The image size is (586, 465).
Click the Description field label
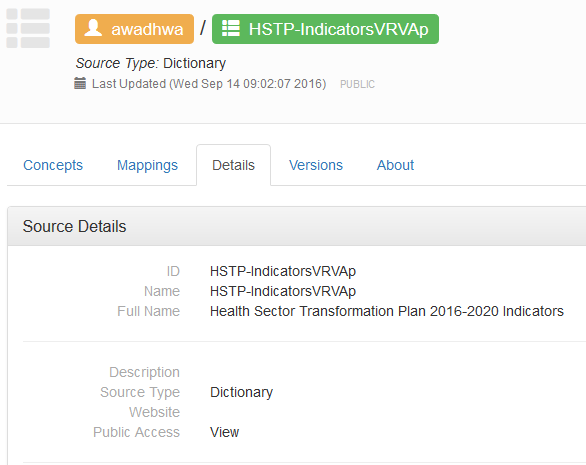coord(144,372)
